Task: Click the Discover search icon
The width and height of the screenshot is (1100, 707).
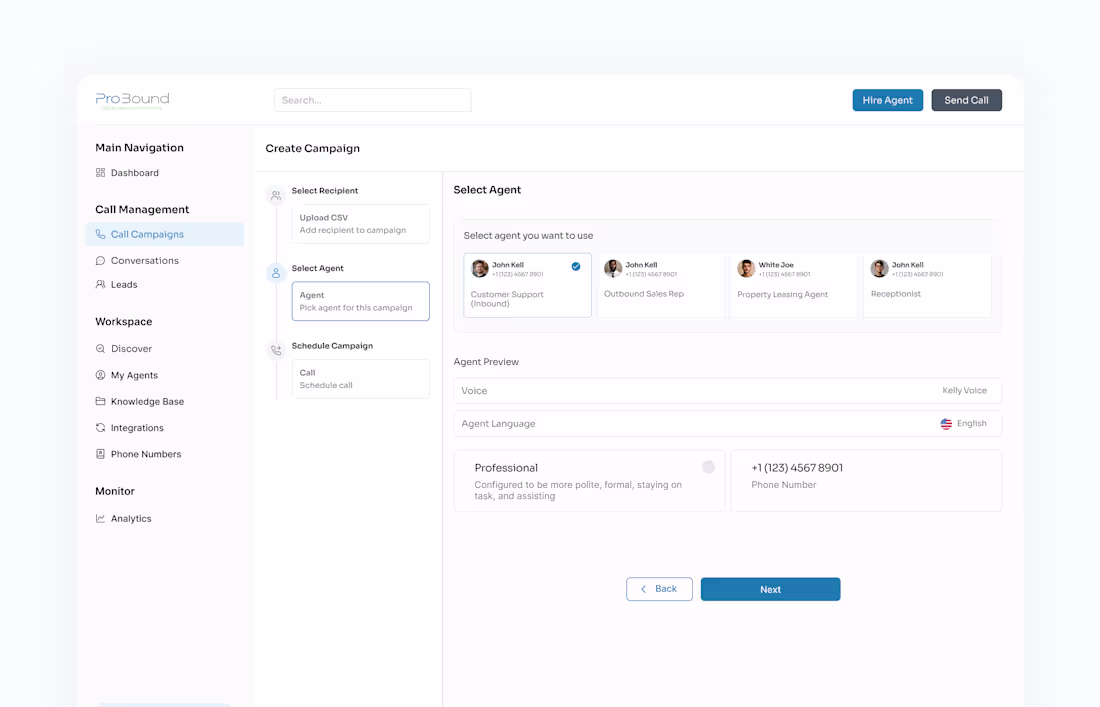Action: [100, 349]
